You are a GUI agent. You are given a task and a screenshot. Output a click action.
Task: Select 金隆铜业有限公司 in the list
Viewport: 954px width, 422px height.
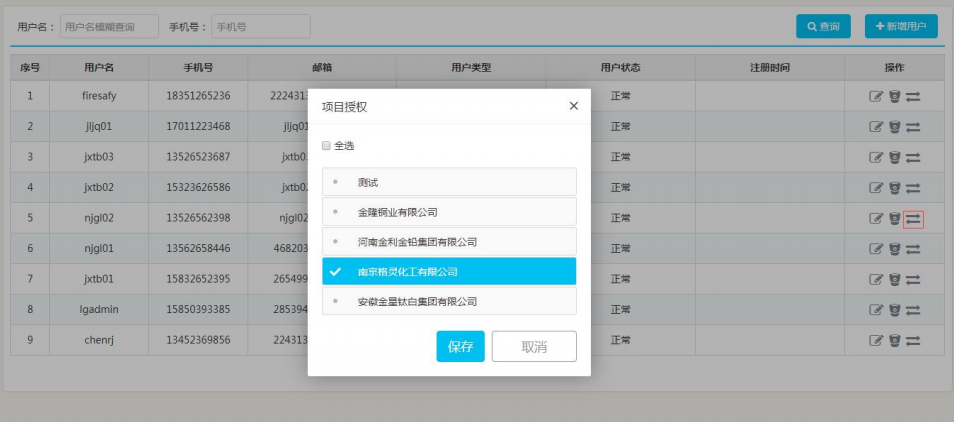[449, 212]
